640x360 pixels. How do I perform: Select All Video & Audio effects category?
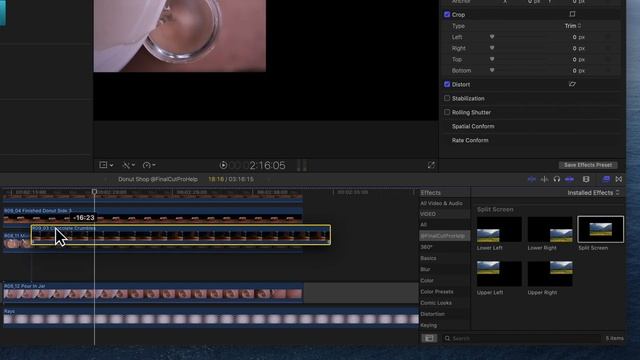[441, 203]
